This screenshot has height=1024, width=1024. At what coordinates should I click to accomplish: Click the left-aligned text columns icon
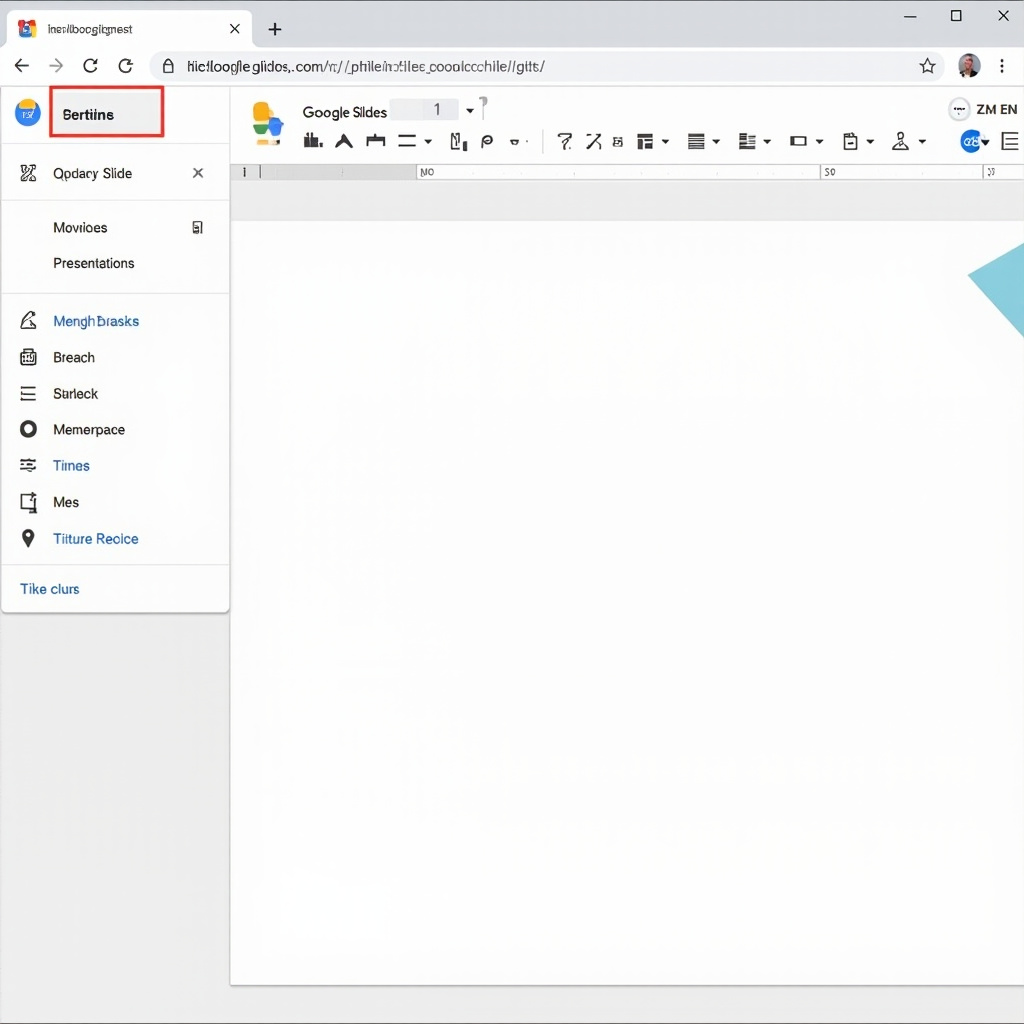tap(747, 141)
